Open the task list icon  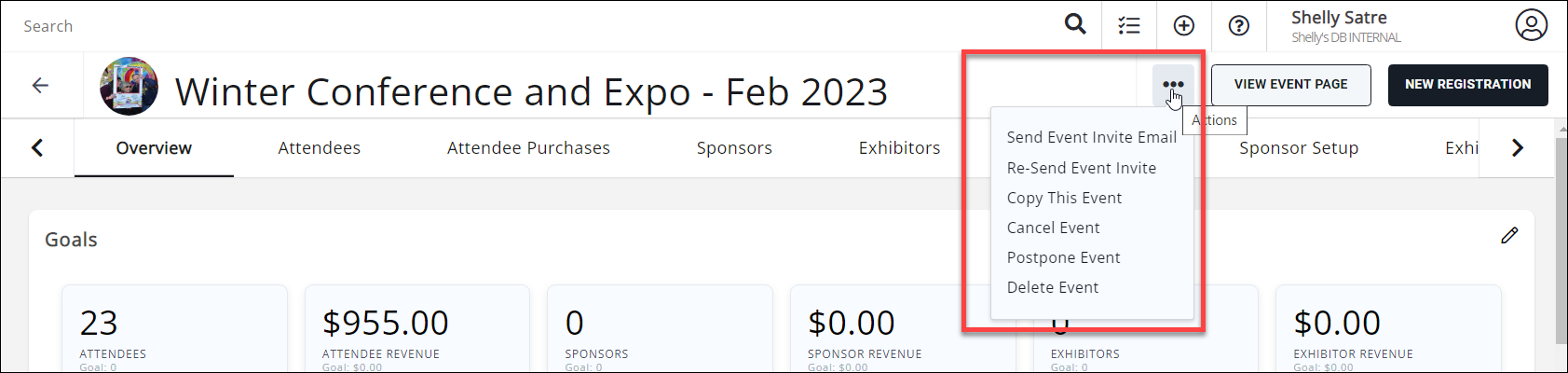pyautogui.click(x=1129, y=26)
